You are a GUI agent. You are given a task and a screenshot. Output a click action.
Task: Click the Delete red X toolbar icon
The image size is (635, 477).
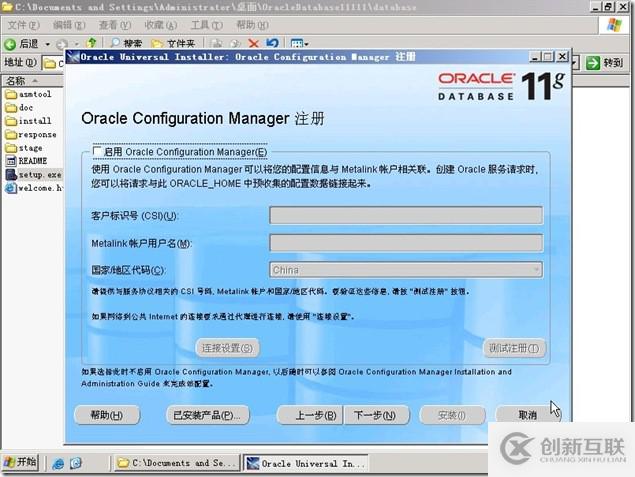click(254, 43)
